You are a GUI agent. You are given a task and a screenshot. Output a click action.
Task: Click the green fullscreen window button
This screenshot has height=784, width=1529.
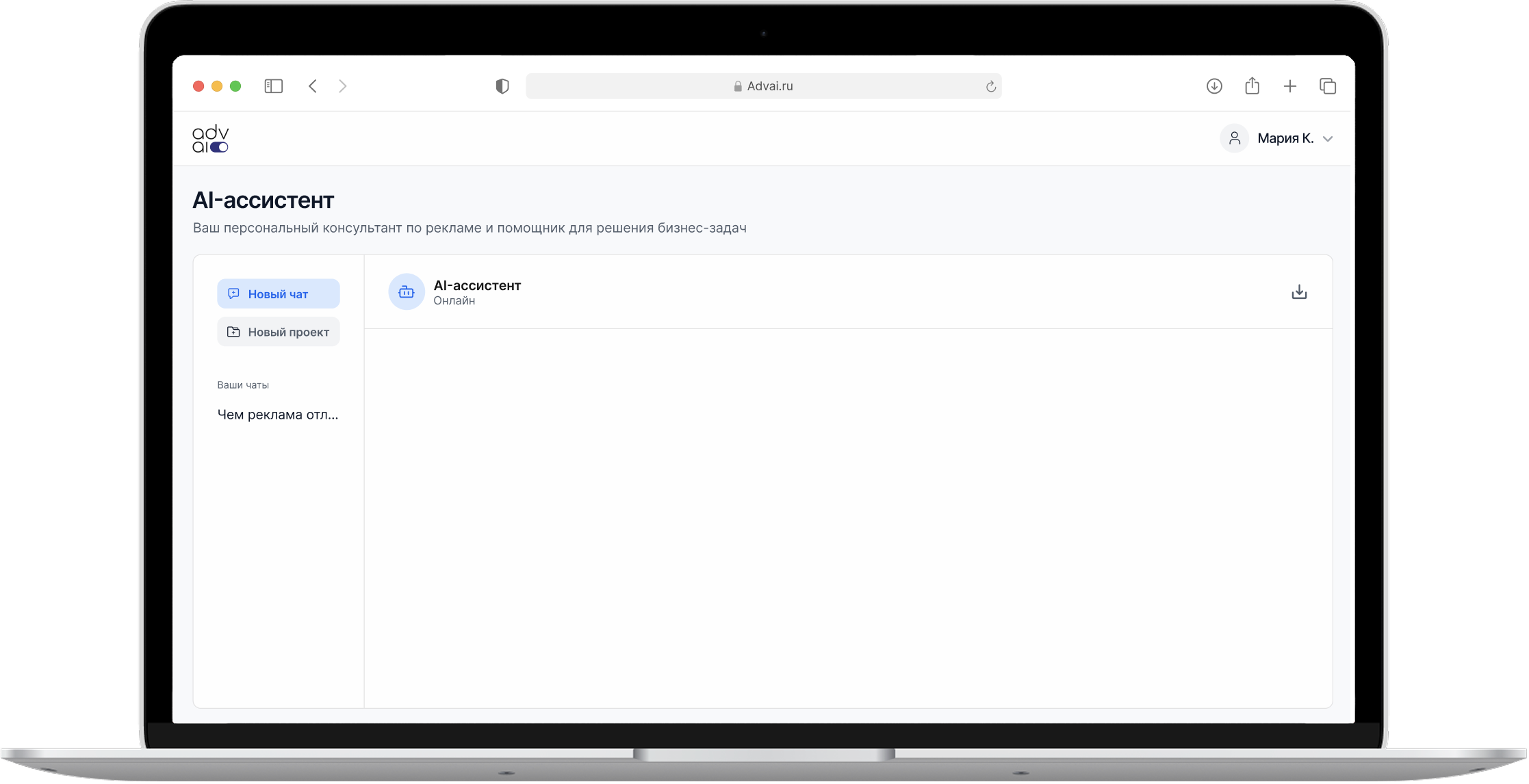tap(235, 86)
